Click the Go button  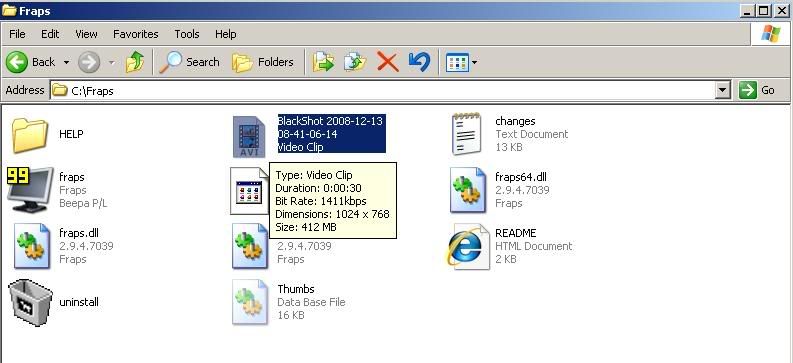click(x=758, y=90)
